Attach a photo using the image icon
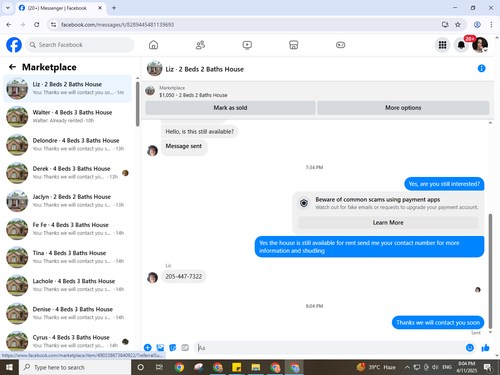Image resolution: width=500 pixels, height=375 pixels. [160, 348]
